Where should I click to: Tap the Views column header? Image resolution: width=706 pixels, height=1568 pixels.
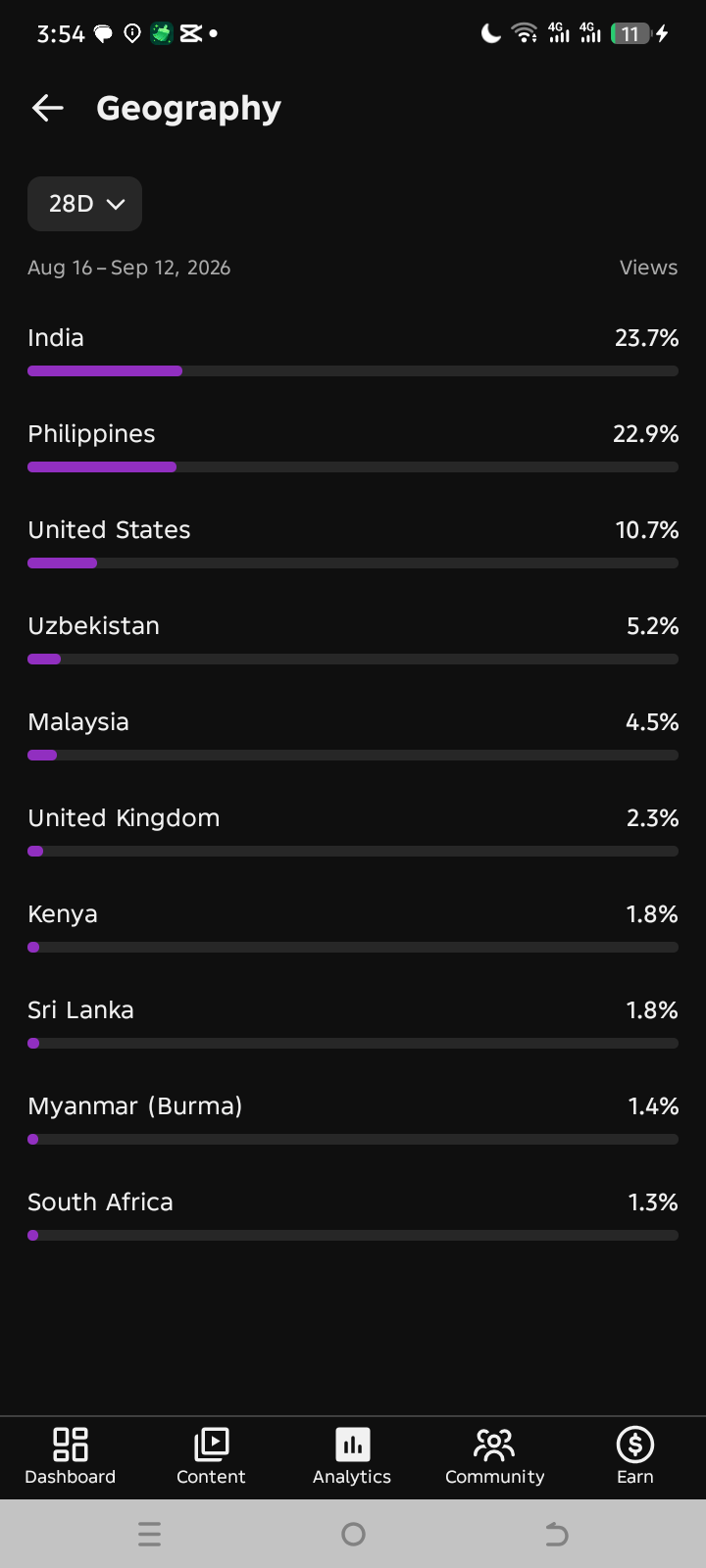point(648,268)
